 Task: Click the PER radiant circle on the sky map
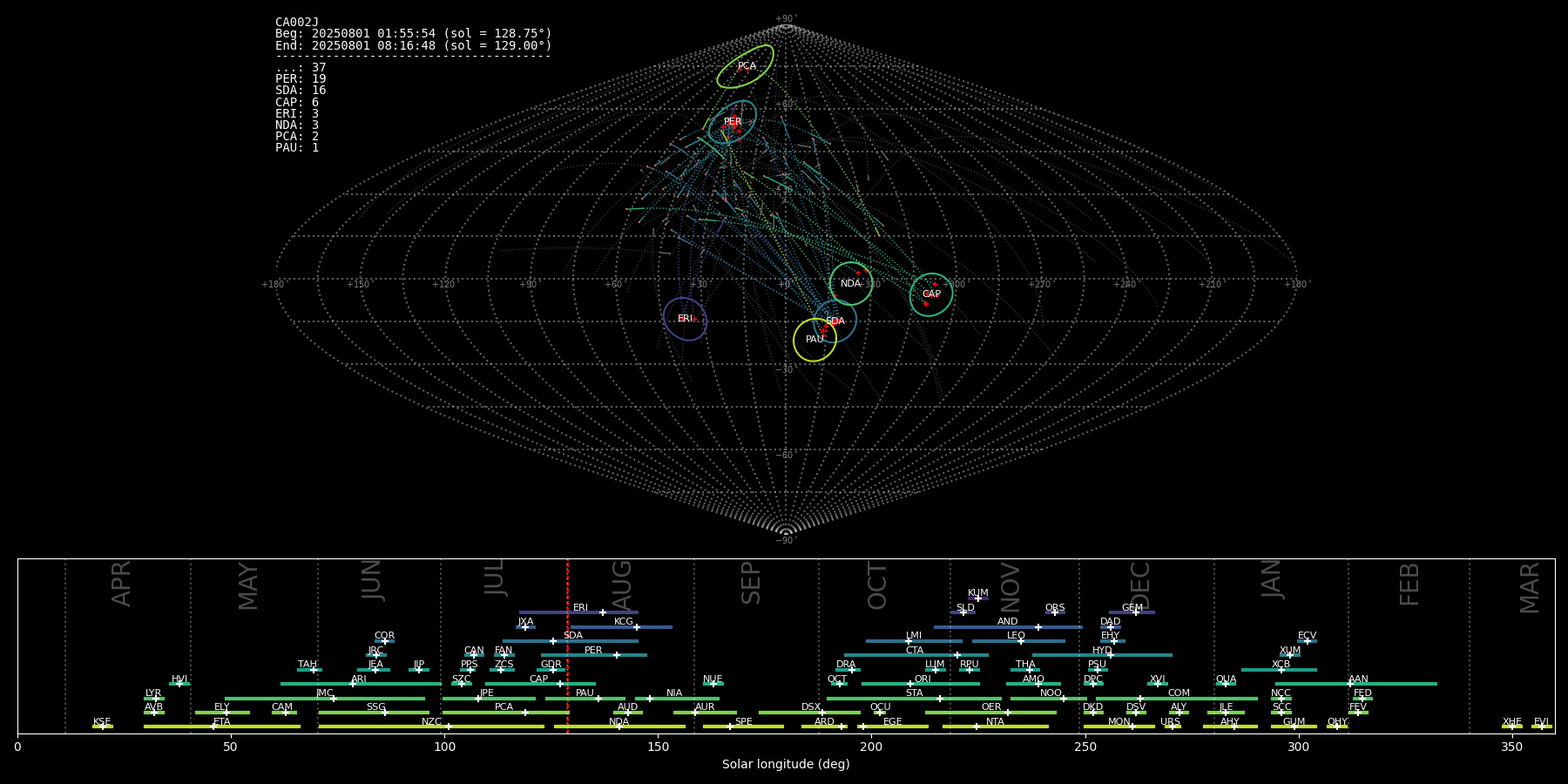coord(733,122)
